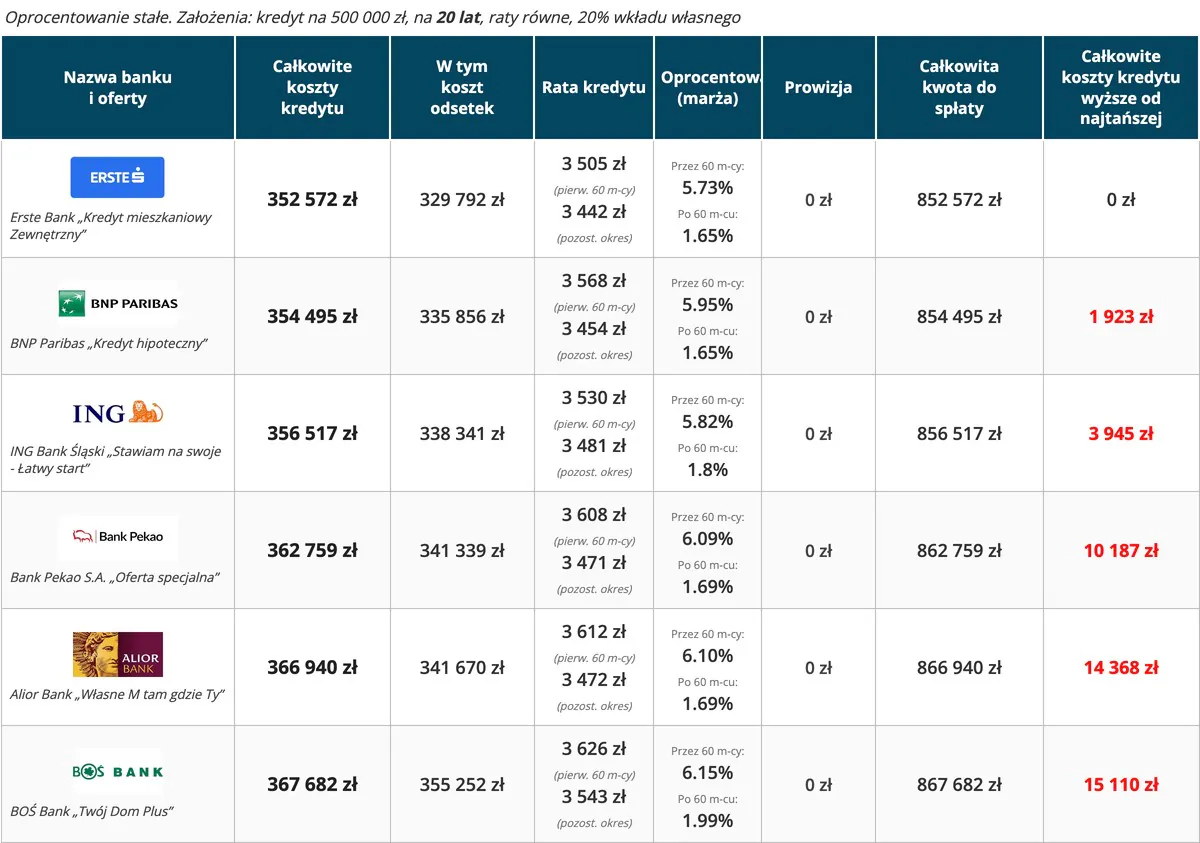The height and width of the screenshot is (843, 1200).
Task: Select repayment total 852 572 zł
Action: [x=959, y=199]
